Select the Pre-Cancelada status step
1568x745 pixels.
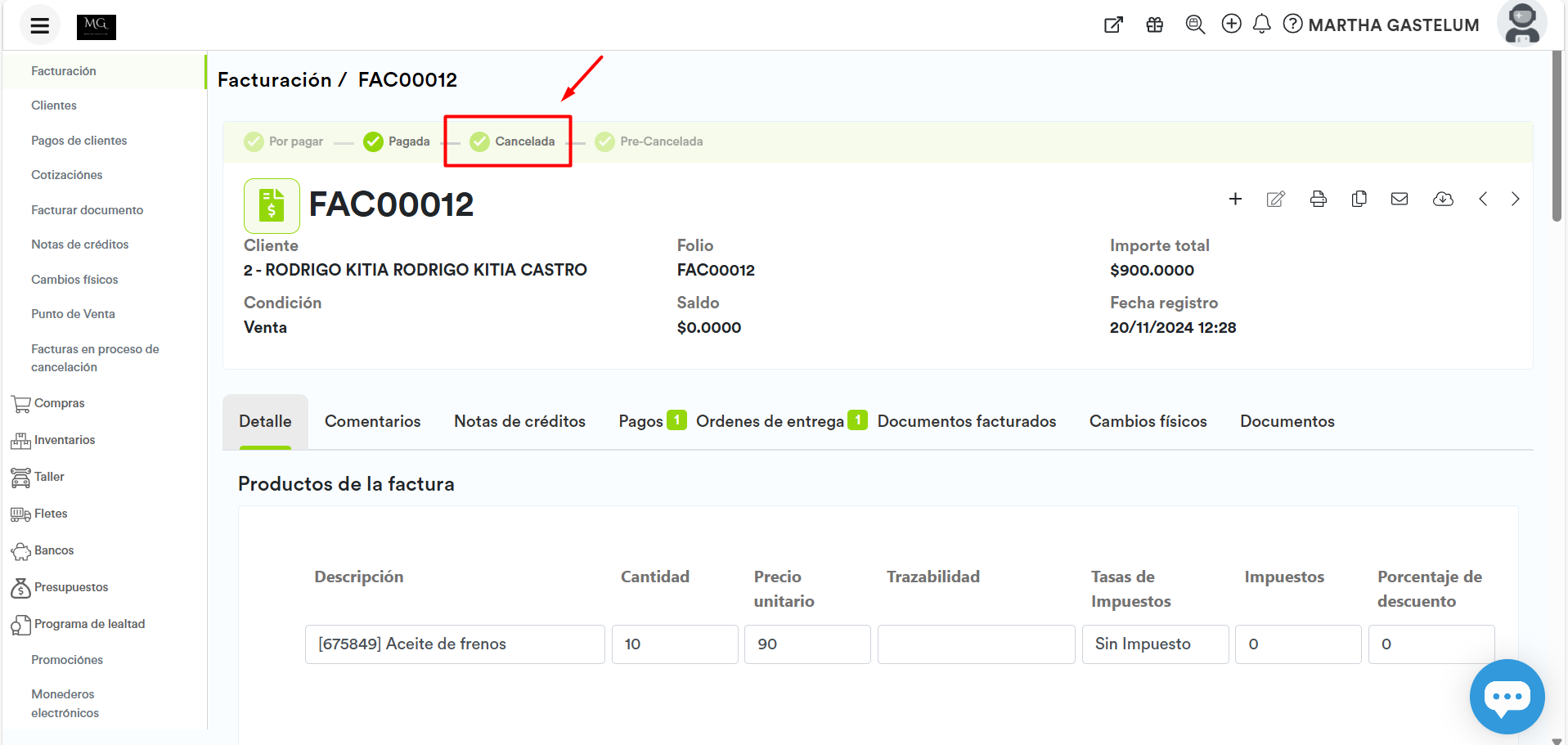649,141
